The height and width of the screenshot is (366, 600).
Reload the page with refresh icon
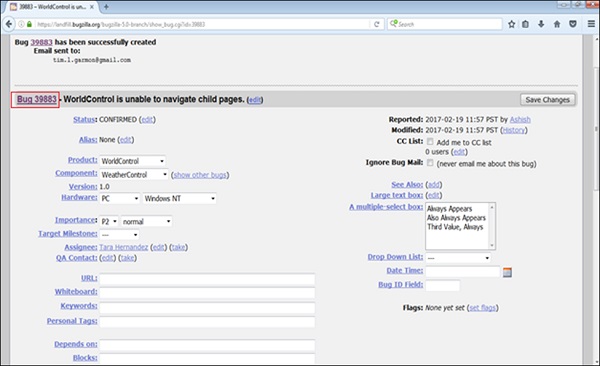[377, 24]
